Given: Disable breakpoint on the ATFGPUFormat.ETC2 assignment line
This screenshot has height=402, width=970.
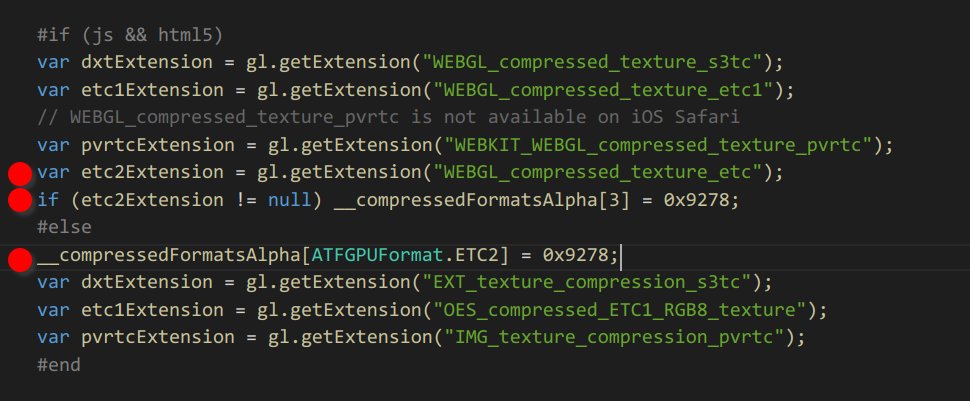Looking at the screenshot, I should click(x=19, y=260).
